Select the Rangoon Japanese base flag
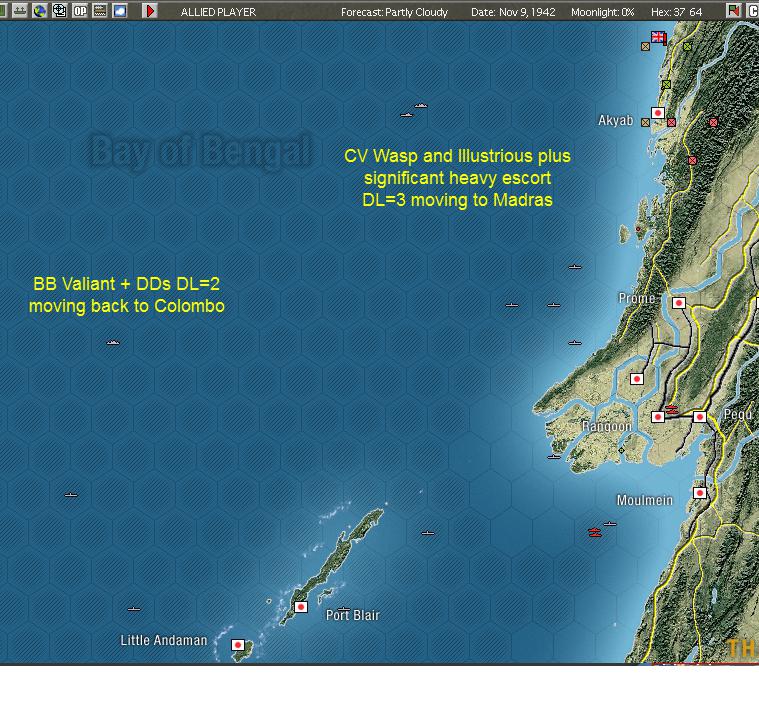Image resolution: width=759 pixels, height=716 pixels. click(658, 417)
